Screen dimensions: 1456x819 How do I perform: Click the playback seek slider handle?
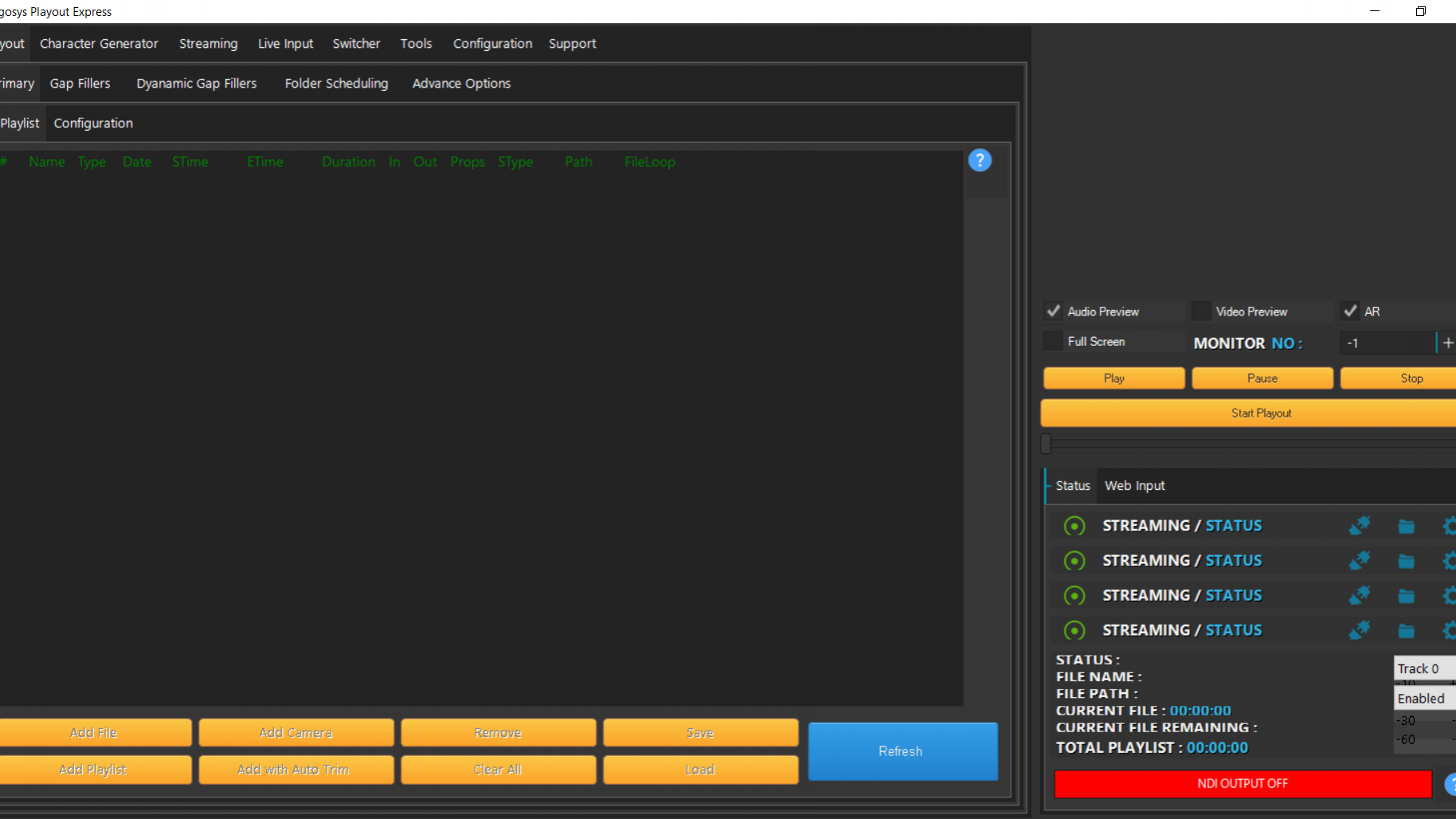[x=1046, y=444]
